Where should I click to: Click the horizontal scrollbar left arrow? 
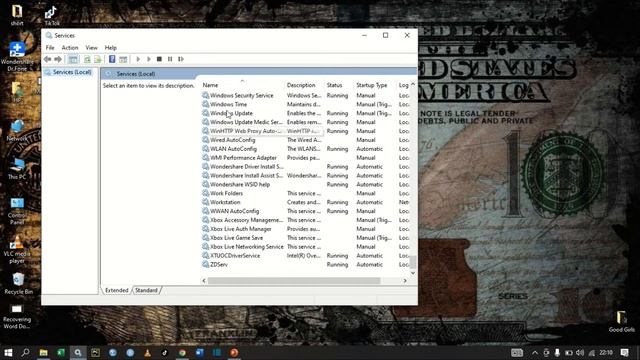(204, 281)
